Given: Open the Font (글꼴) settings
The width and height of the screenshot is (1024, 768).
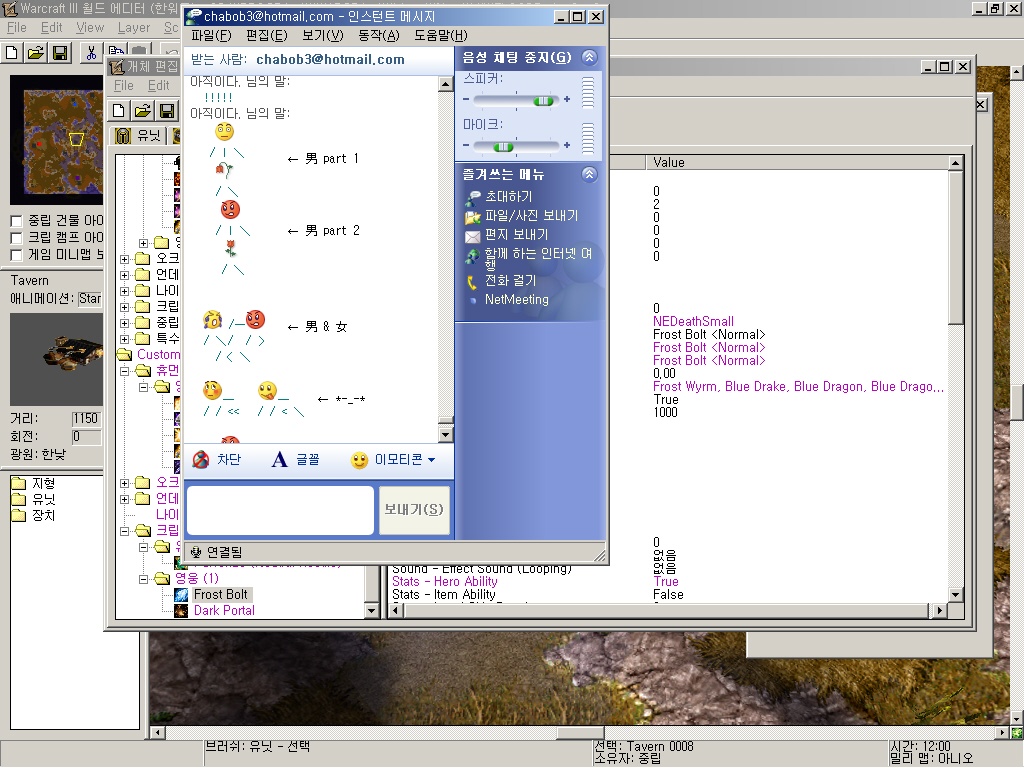Looking at the screenshot, I should [280, 460].
